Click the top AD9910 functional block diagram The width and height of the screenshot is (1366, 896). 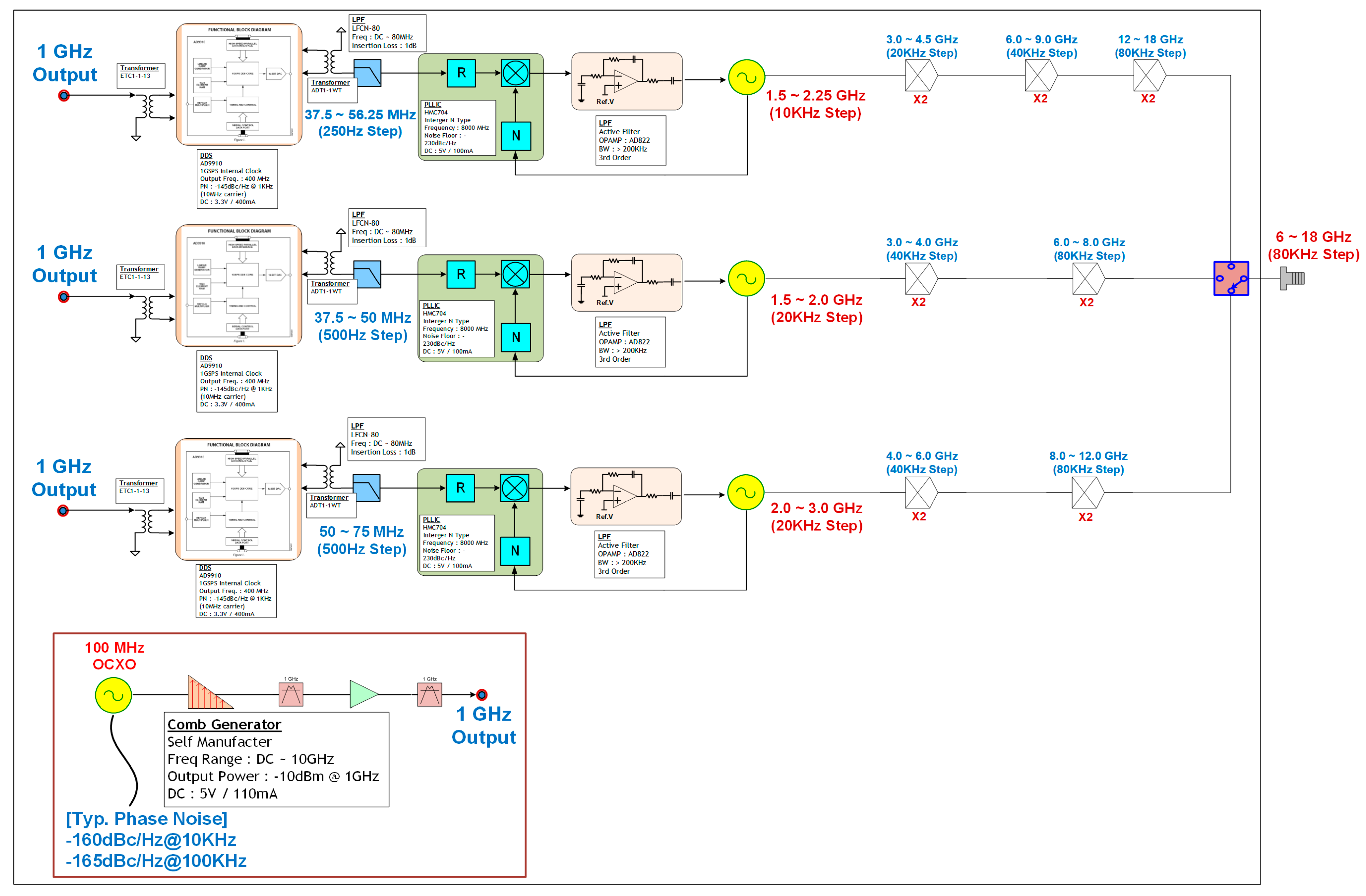pos(239,84)
